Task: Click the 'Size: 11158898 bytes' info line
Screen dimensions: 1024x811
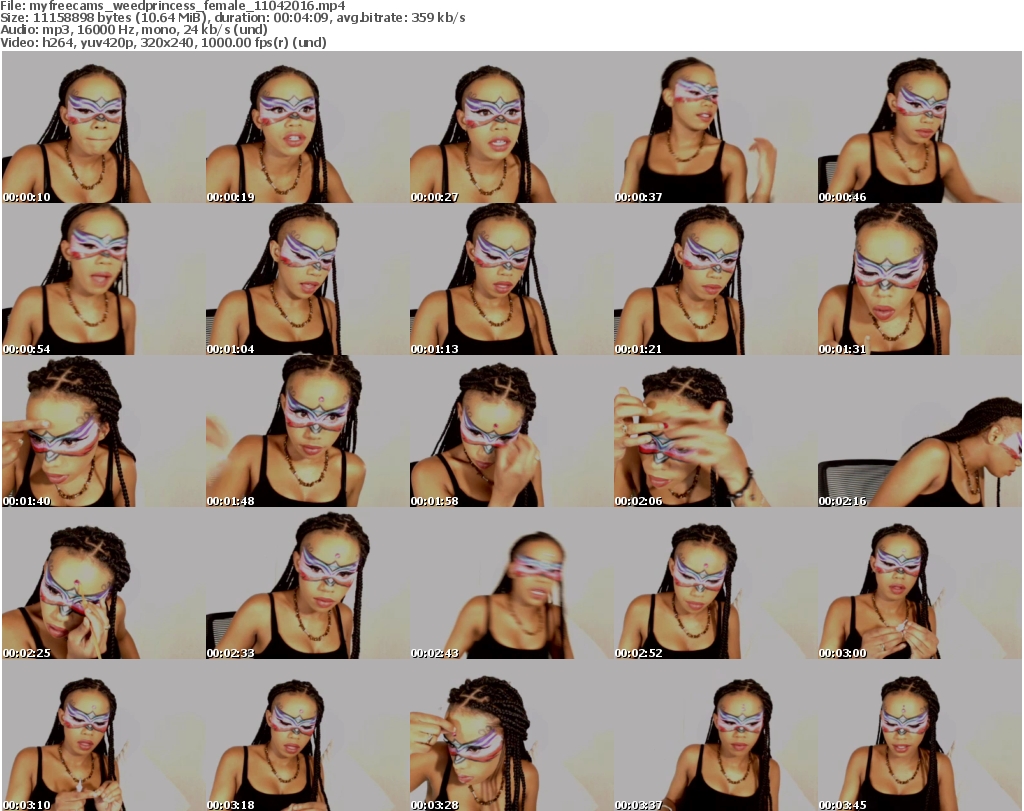Action: 232,18
